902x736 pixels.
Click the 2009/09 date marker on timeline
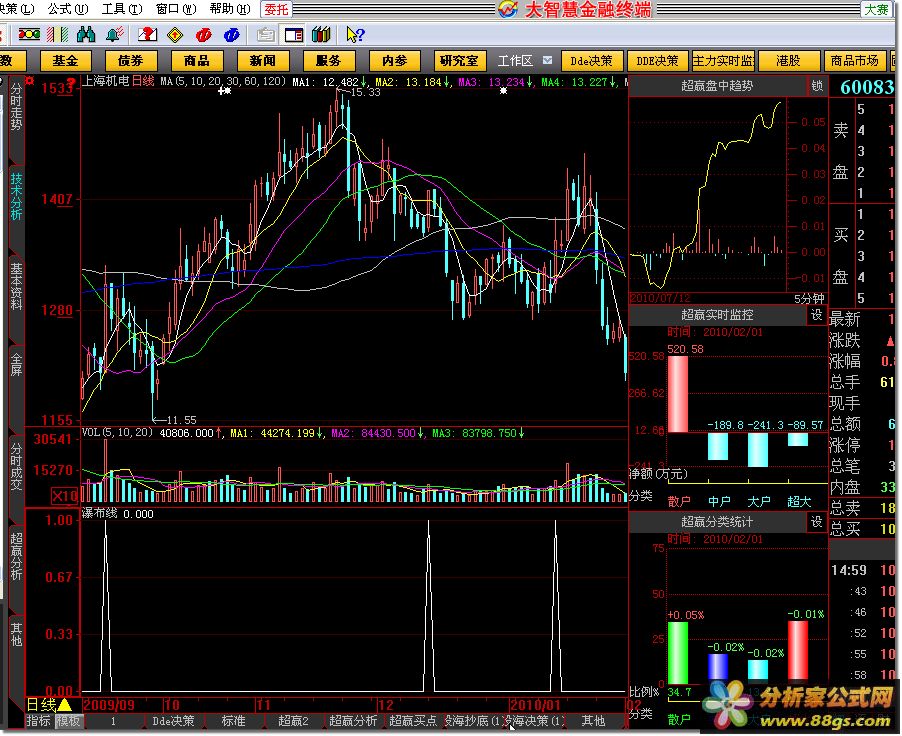click(x=108, y=705)
